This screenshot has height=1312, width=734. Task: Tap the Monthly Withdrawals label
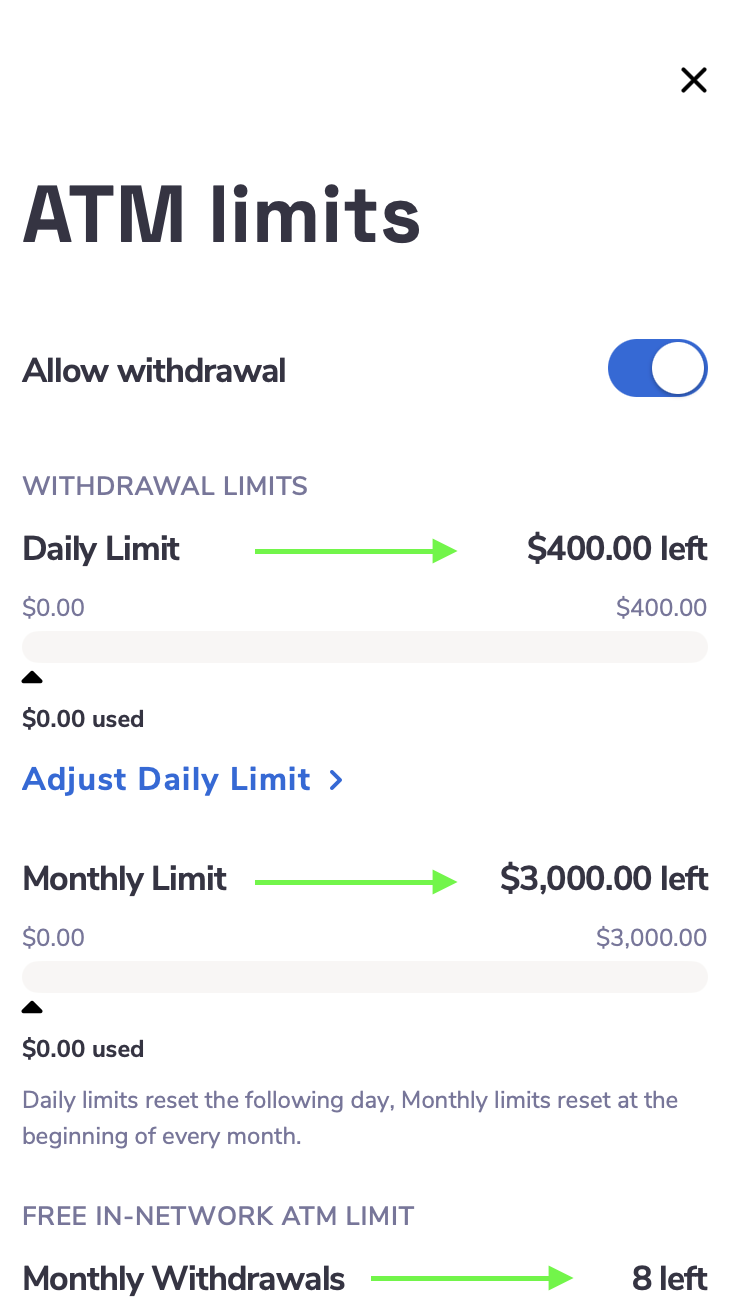[184, 1278]
